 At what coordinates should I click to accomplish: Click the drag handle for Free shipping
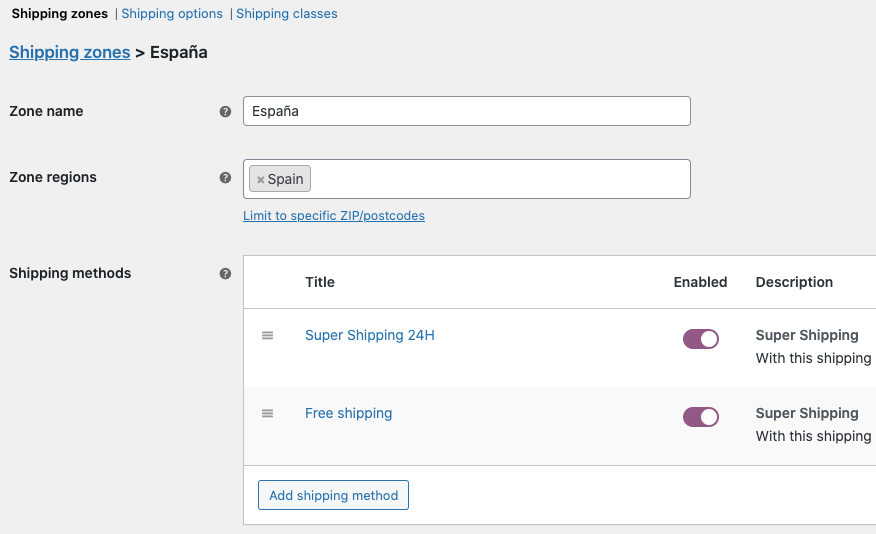[x=268, y=413]
